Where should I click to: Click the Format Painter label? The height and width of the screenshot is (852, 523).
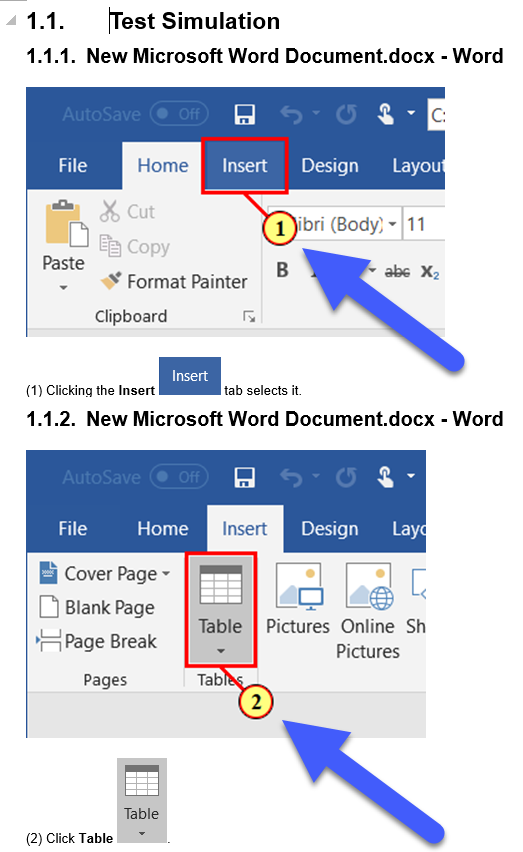coord(187,281)
